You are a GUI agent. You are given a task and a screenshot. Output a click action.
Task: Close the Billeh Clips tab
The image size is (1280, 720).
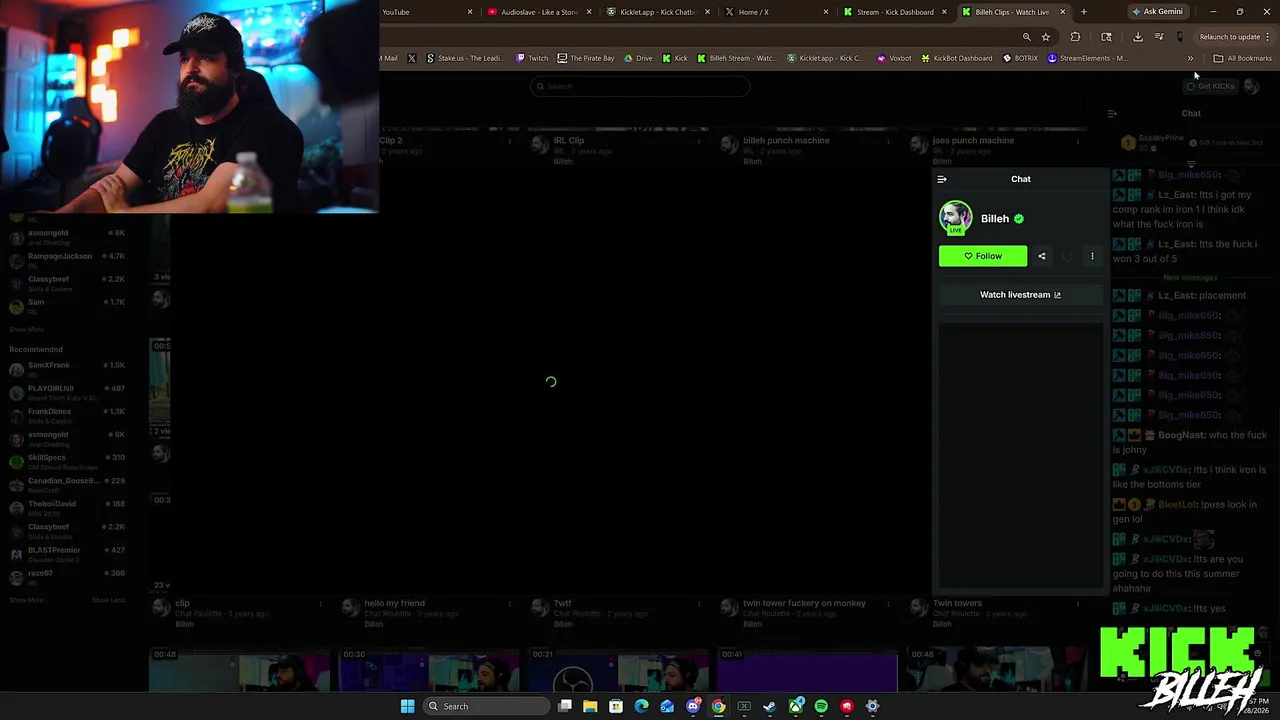pos(1062,12)
